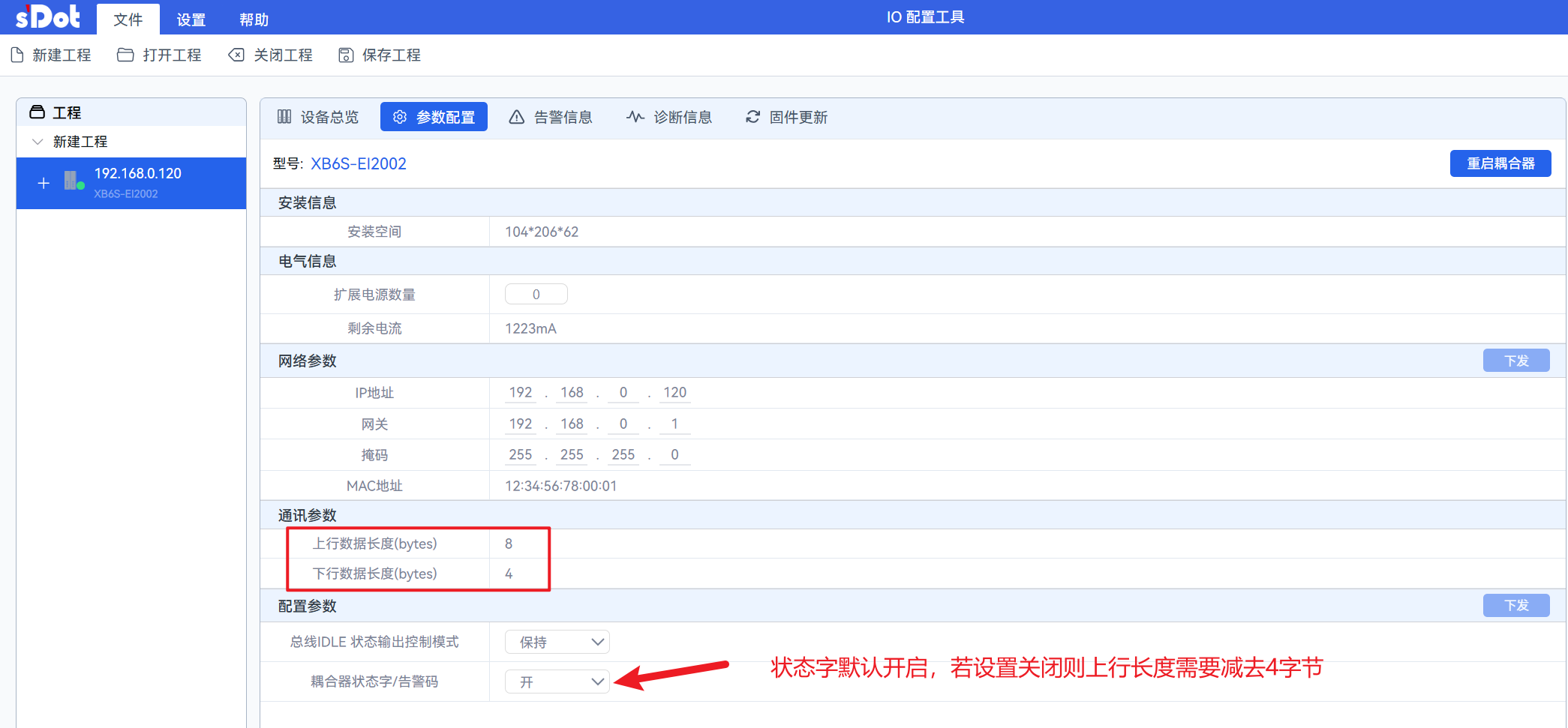Open the 文件 menu

pyautogui.click(x=128, y=19)
